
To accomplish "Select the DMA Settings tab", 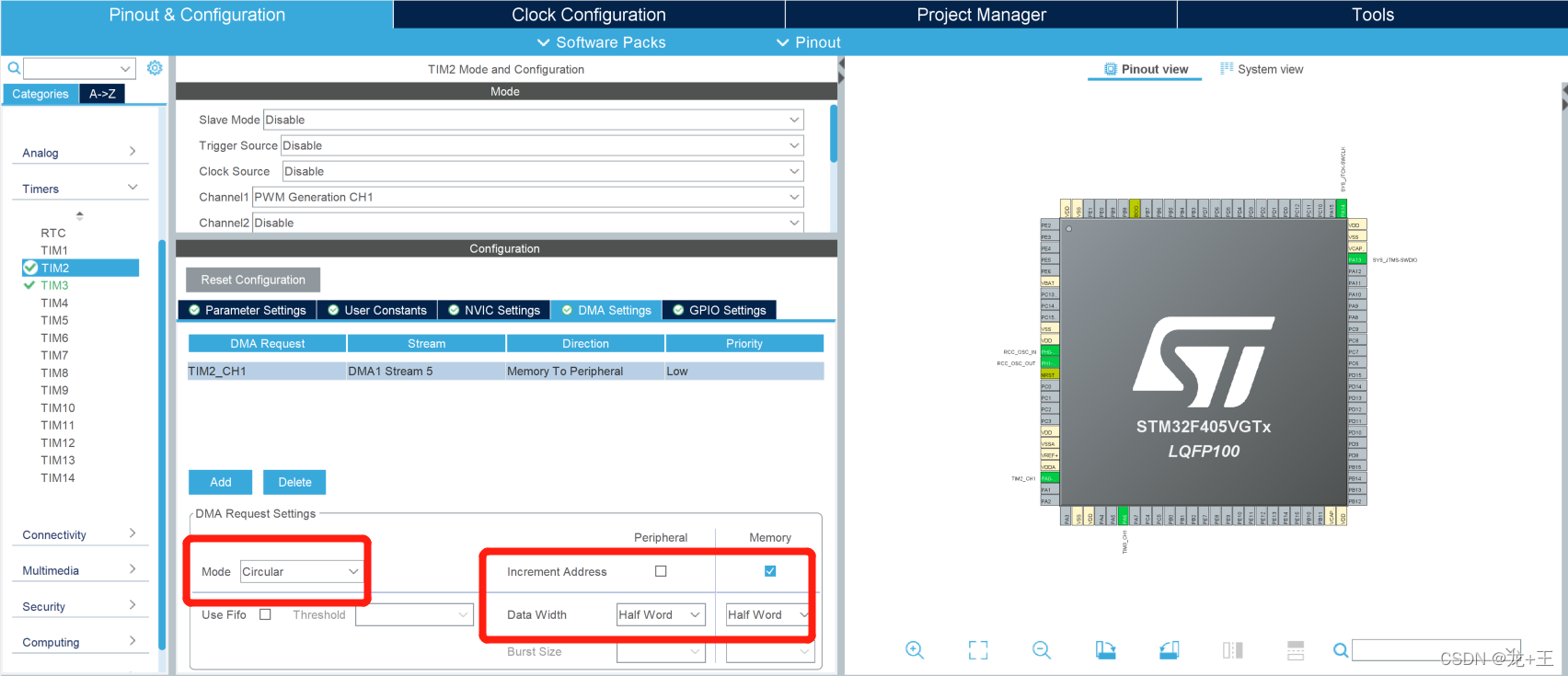I will [606, 310].
